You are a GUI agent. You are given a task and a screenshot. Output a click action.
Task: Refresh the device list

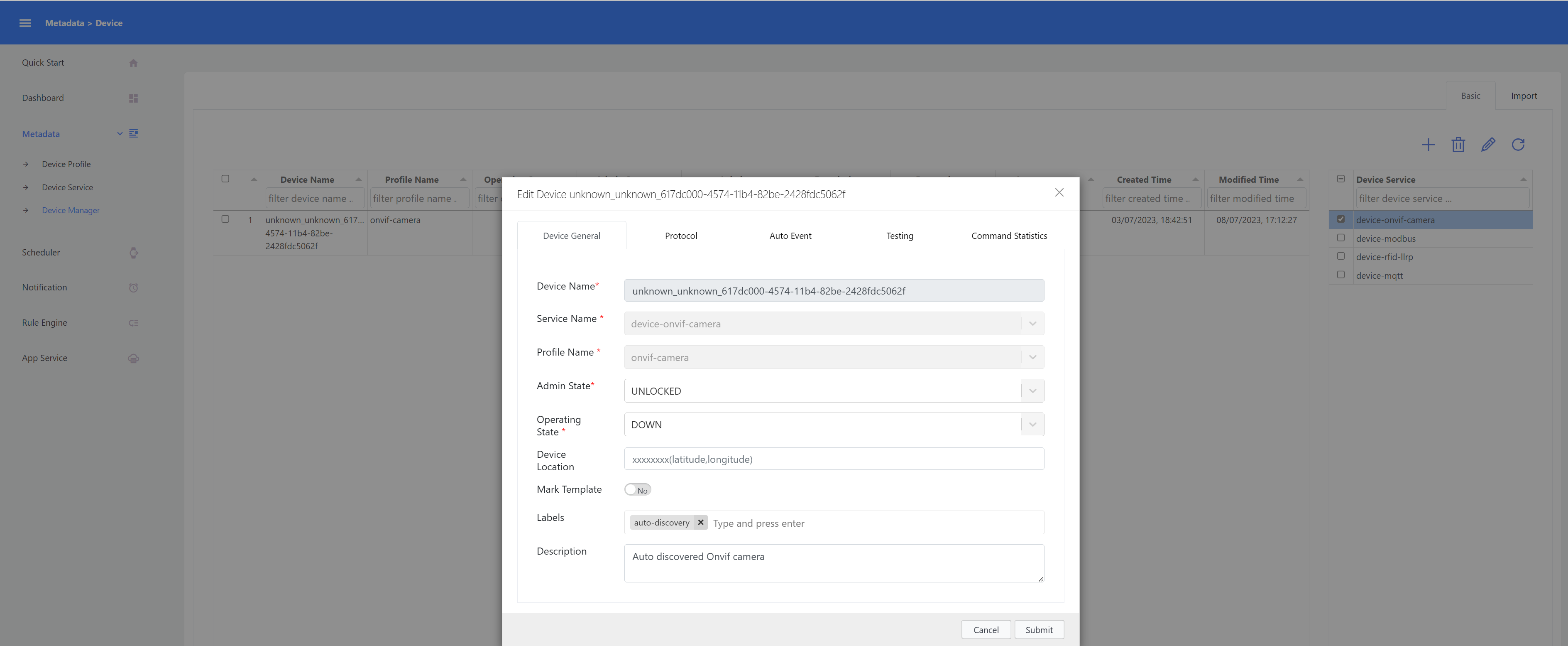1518,144
